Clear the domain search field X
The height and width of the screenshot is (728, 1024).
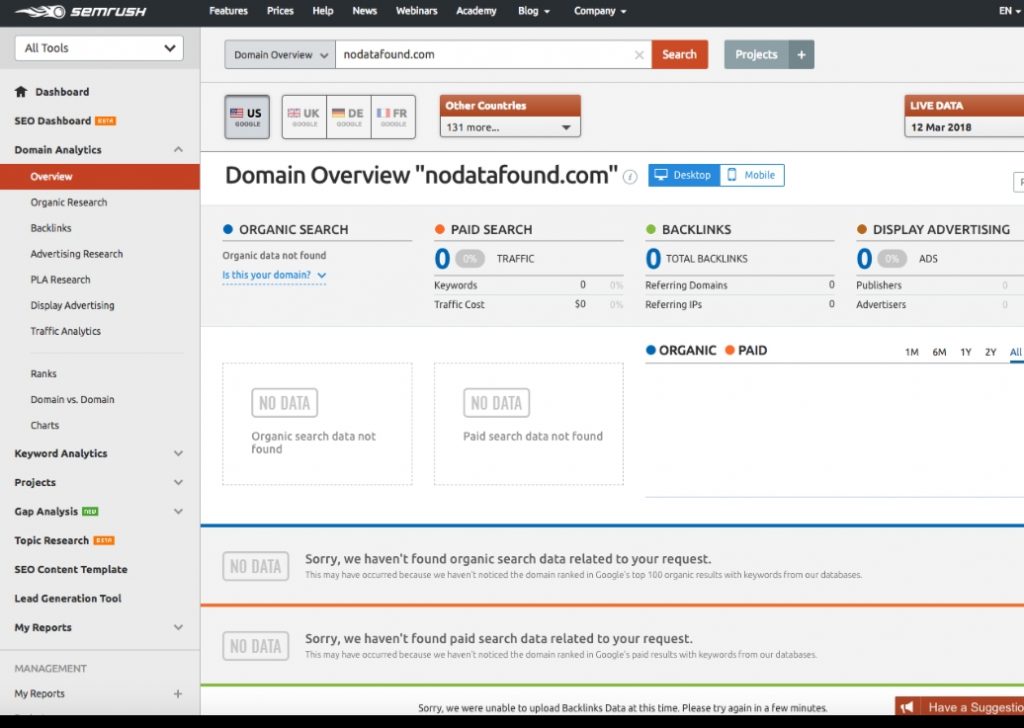(x=639, y=55)
